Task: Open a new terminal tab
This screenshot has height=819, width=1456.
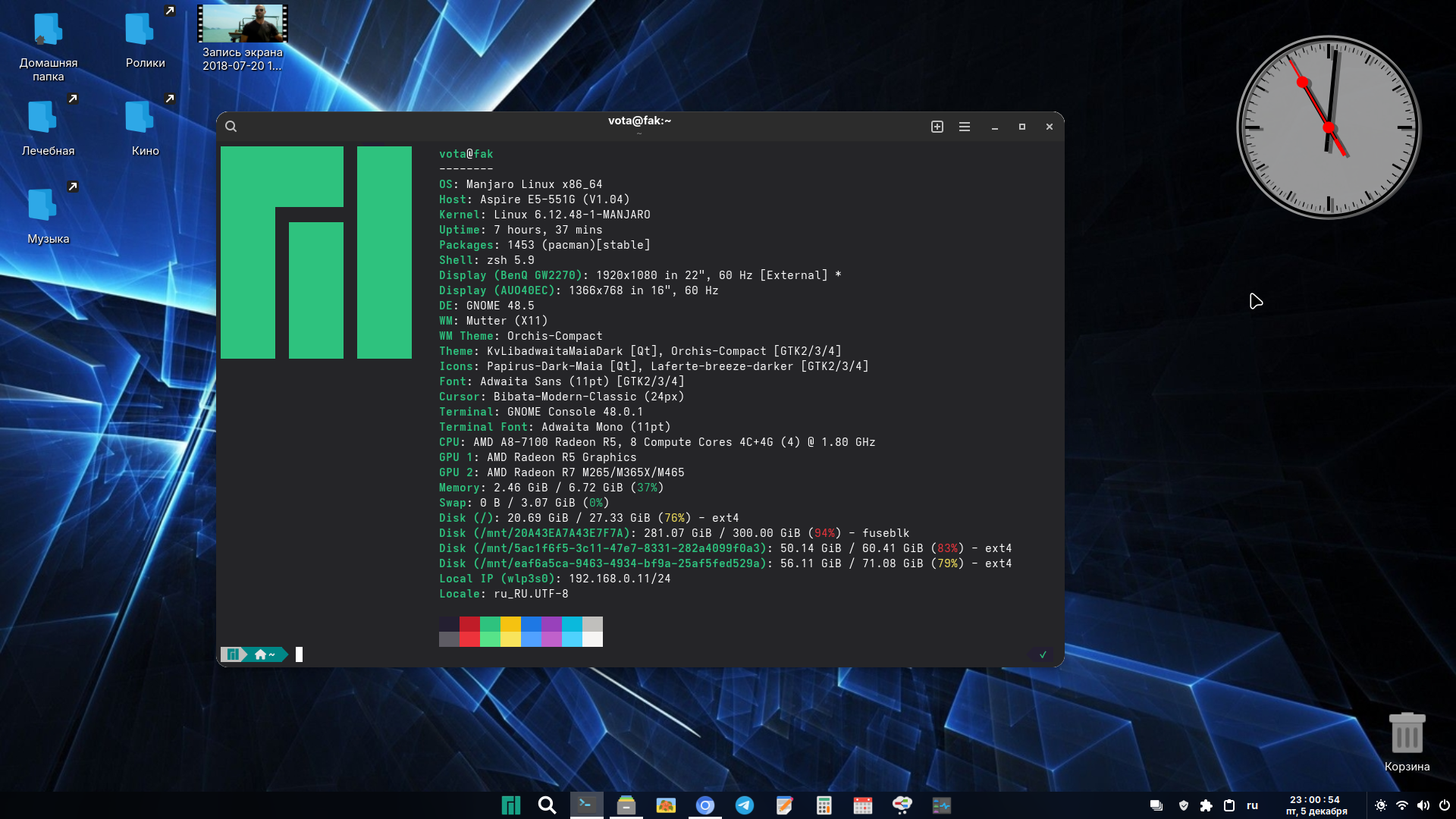Action: pos(937,127)
